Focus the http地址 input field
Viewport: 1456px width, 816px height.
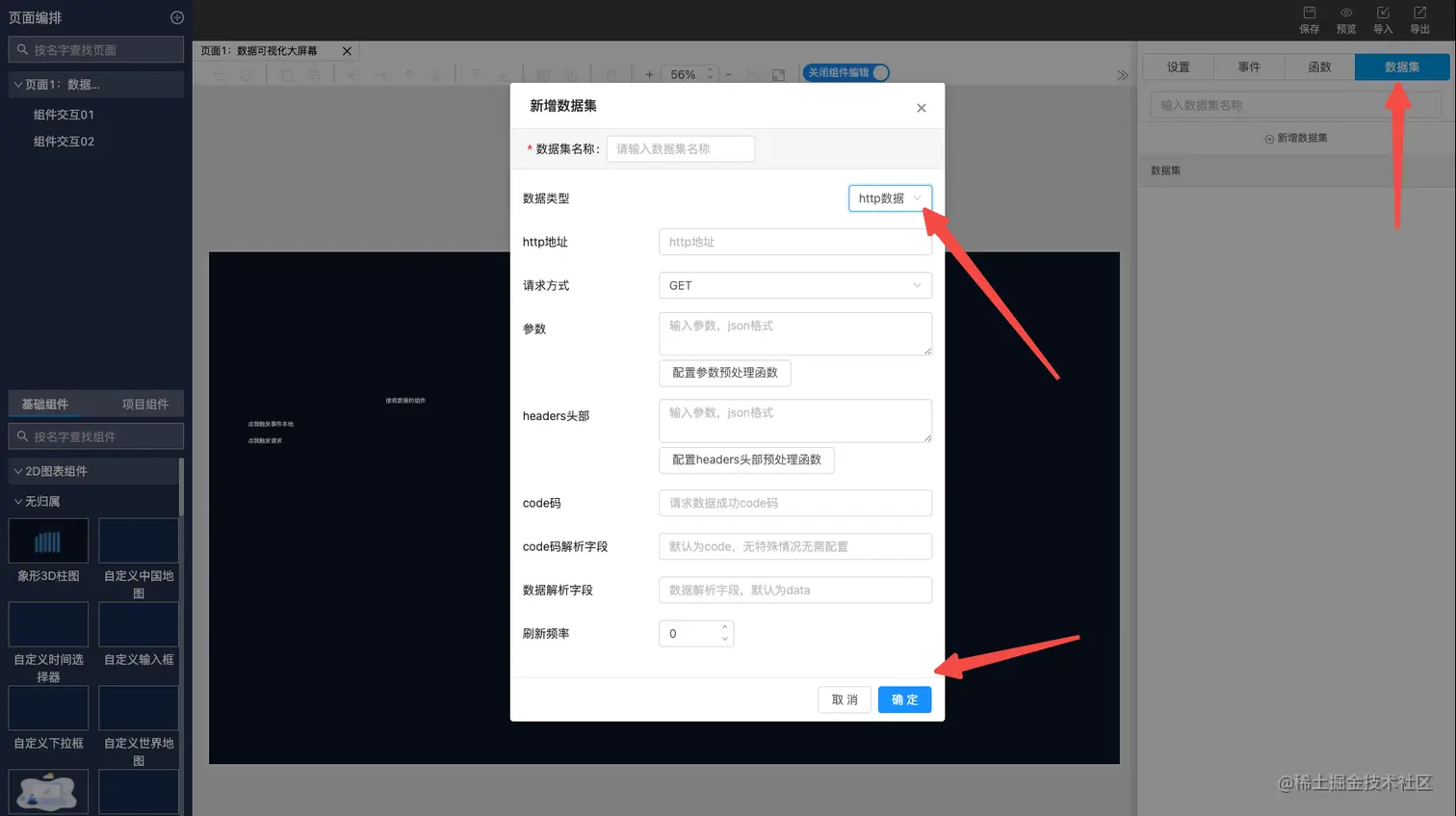(x=795, y=242)
